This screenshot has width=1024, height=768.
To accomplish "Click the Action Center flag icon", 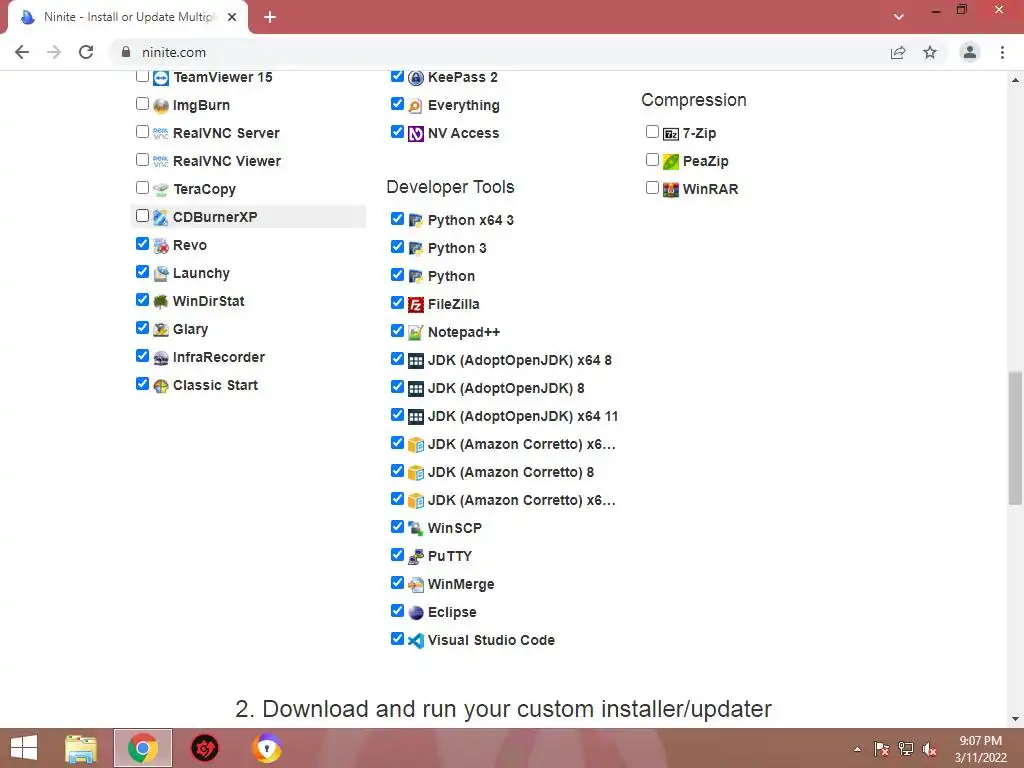I will pos(881,749).
